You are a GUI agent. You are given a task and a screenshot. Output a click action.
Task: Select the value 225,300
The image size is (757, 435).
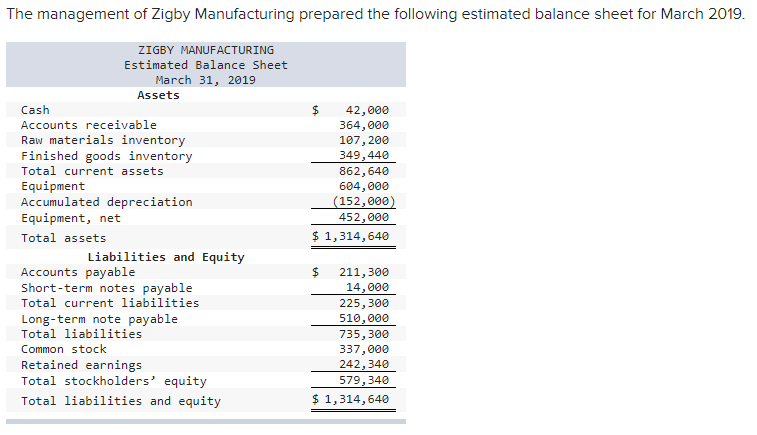click(x=364, y=303)
